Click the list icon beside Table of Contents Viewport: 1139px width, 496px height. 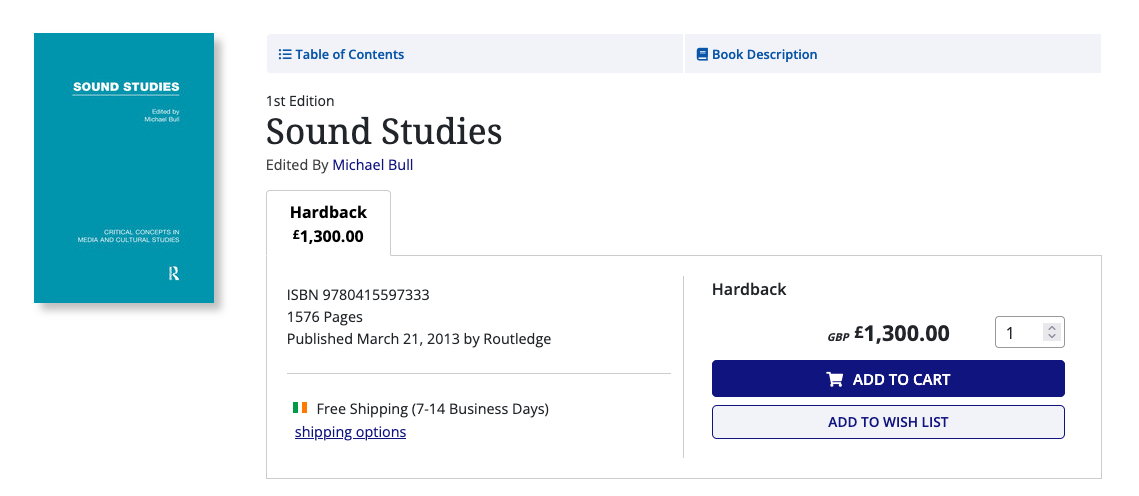point(285,55)
